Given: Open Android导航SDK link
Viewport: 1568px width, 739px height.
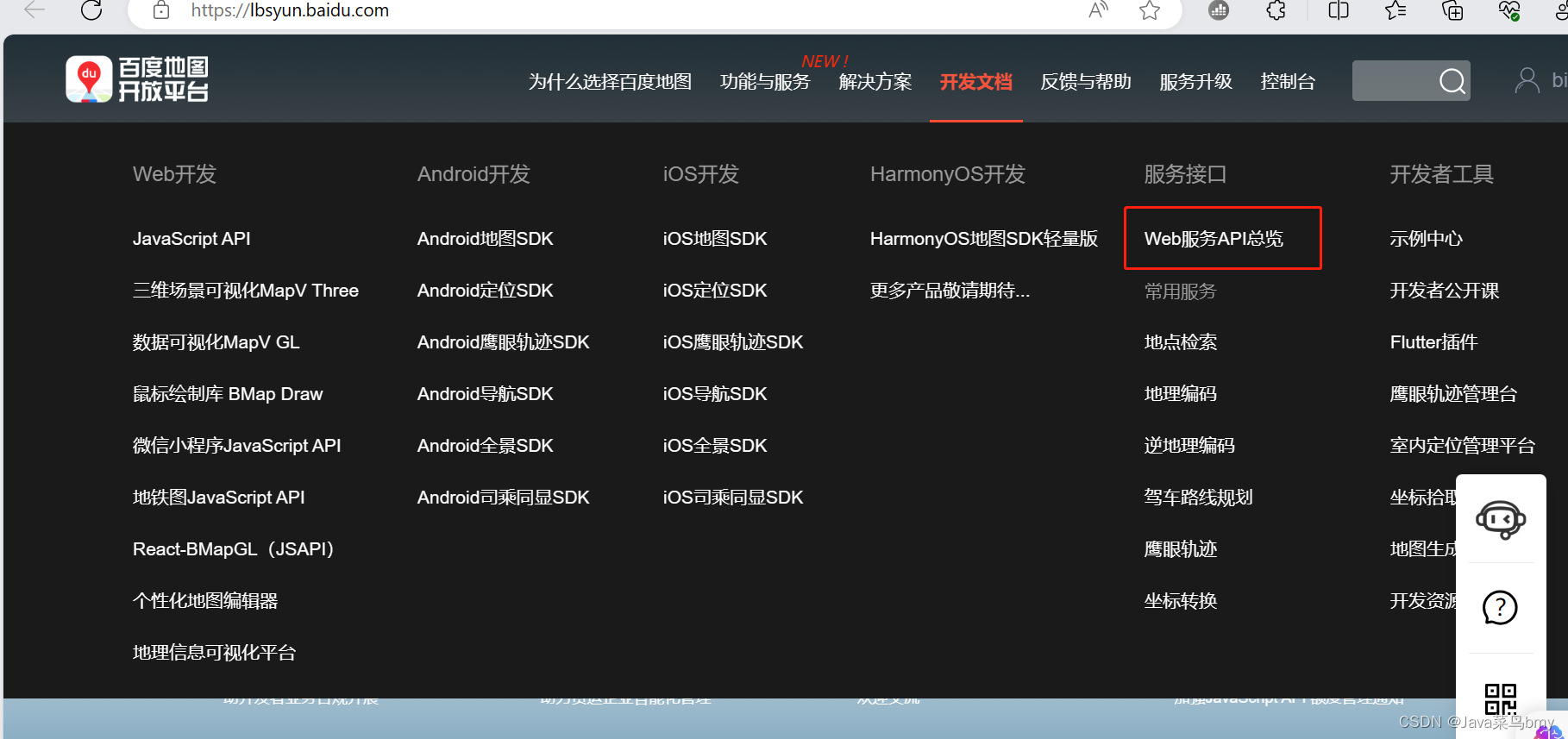Looking at the screenshot, I should click(486, 394).
